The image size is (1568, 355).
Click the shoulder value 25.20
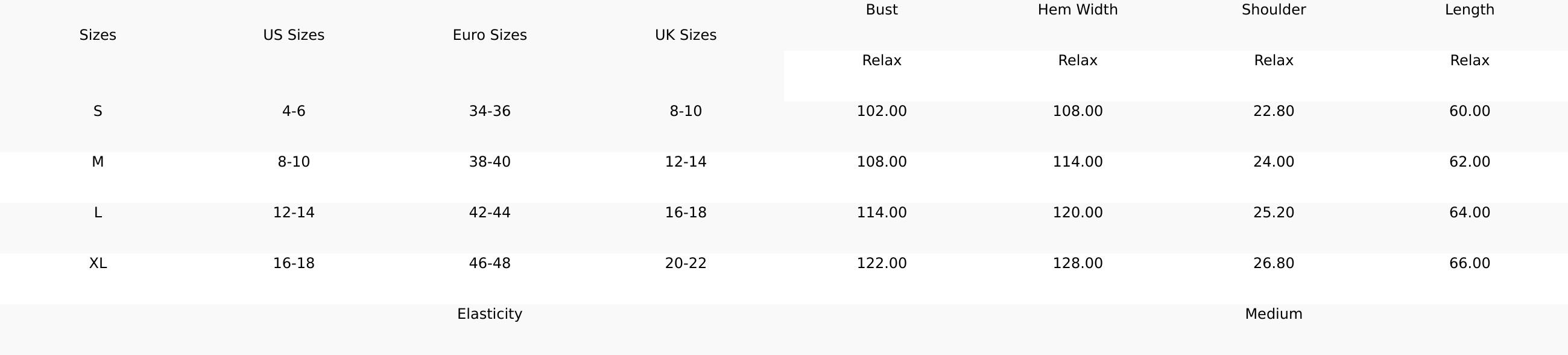pos(1273,213)
